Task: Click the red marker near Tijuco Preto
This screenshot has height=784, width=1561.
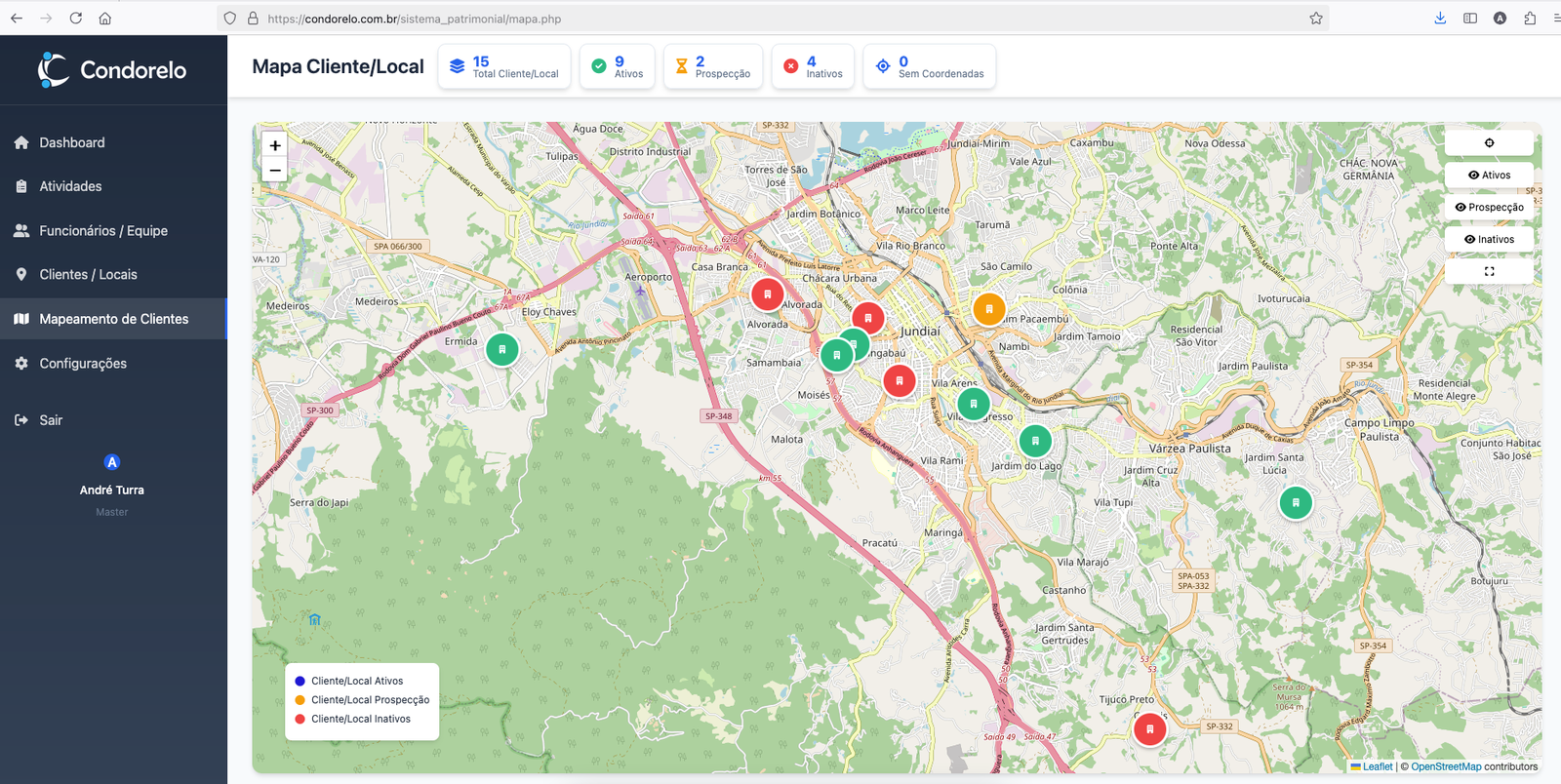Action: (1150, 728)
